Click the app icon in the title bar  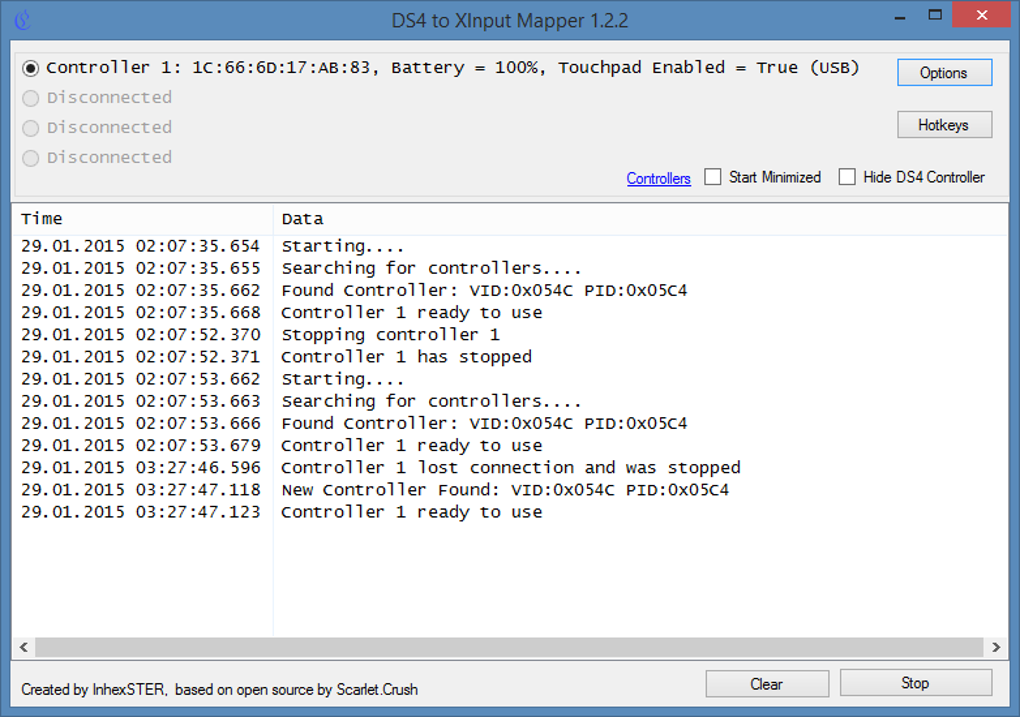pyautogui.click(x=22, y=19)
